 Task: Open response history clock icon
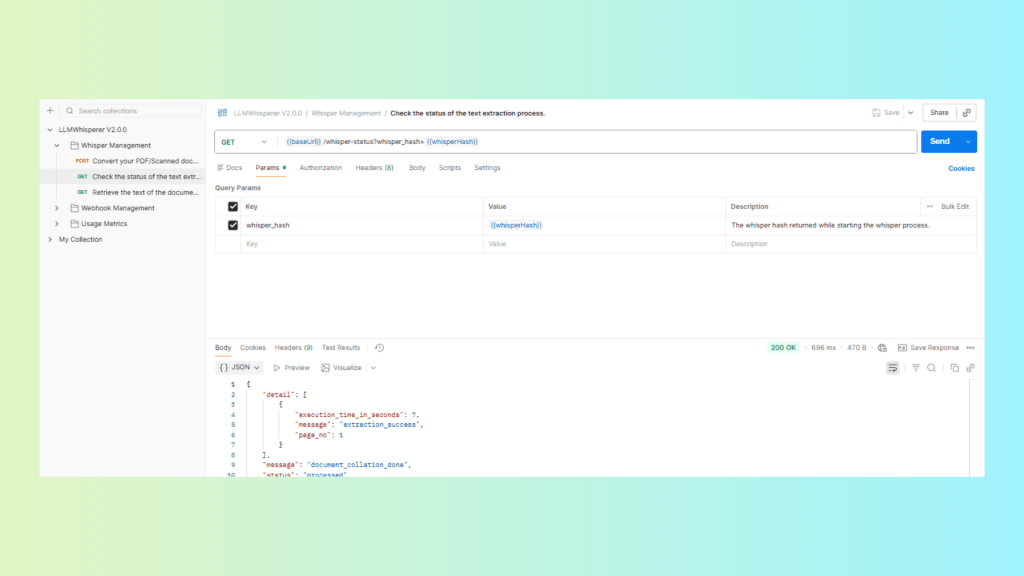coord(379,348)
